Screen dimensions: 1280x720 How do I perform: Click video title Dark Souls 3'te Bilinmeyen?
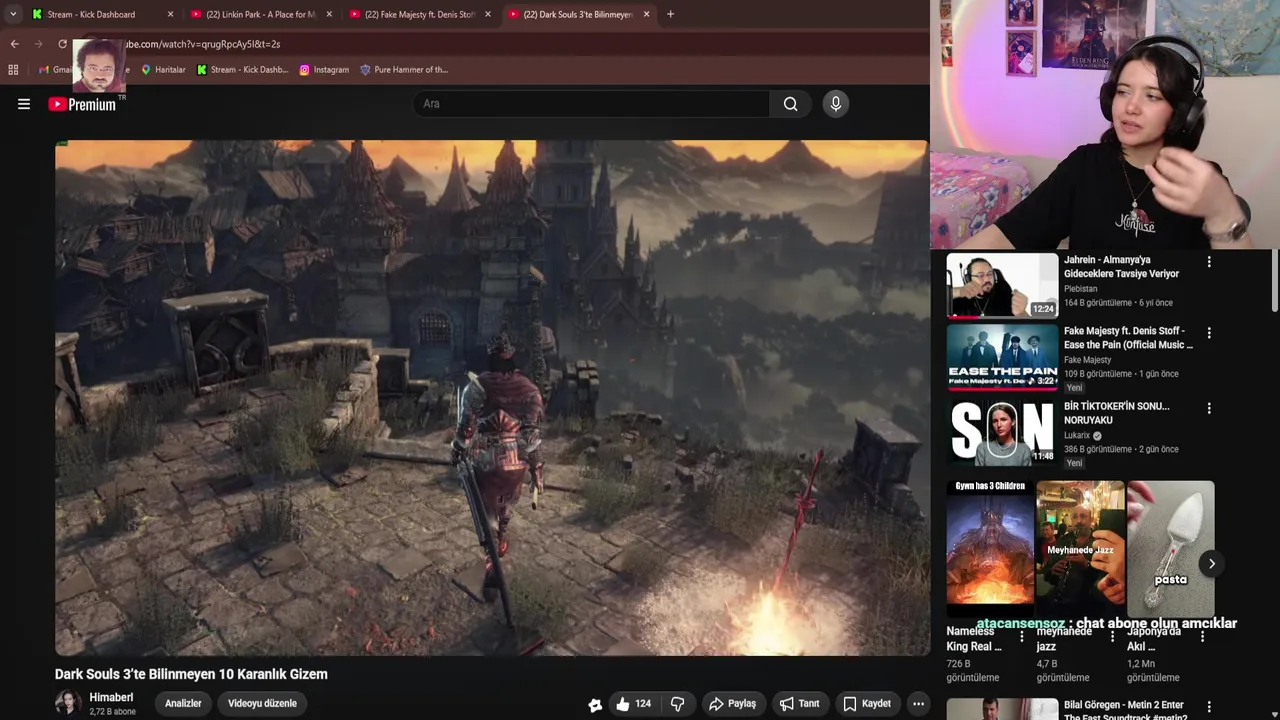coord(191,674)
